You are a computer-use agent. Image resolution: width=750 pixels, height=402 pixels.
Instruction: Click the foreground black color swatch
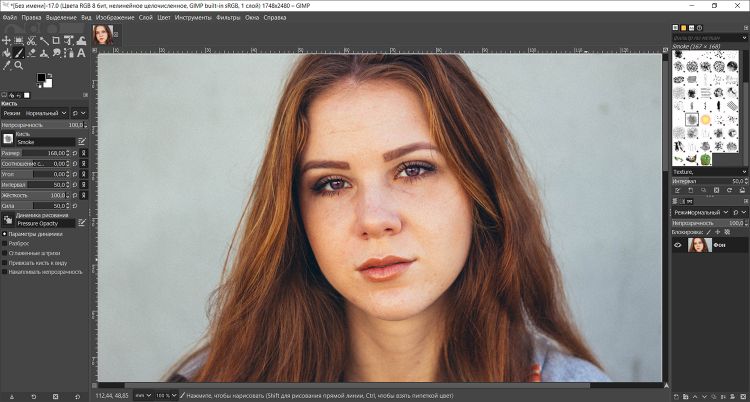[x=42, y=77]
